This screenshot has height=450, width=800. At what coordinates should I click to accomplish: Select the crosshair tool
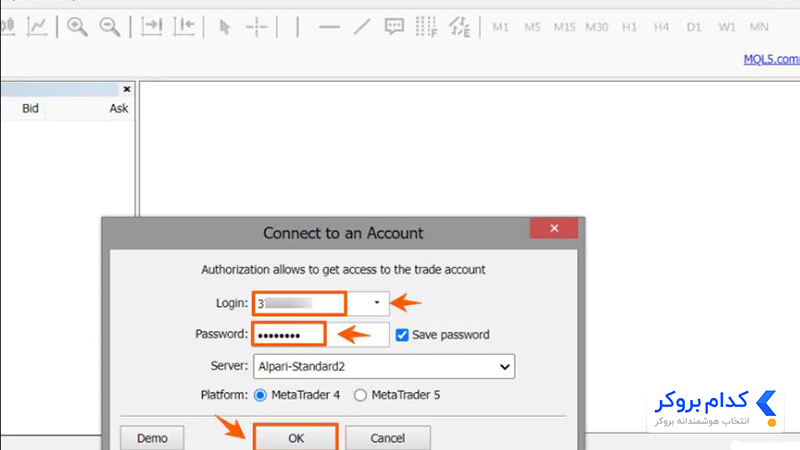(257, 27)
